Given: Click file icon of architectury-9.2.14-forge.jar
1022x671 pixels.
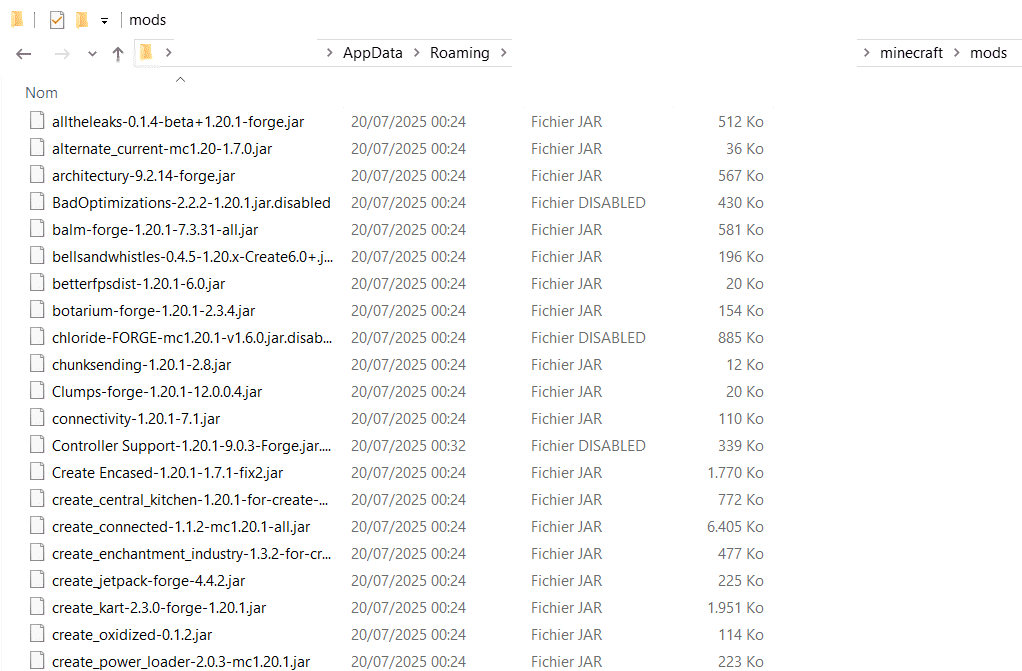Looking at the screenshot, I should (x=37, y=175).
